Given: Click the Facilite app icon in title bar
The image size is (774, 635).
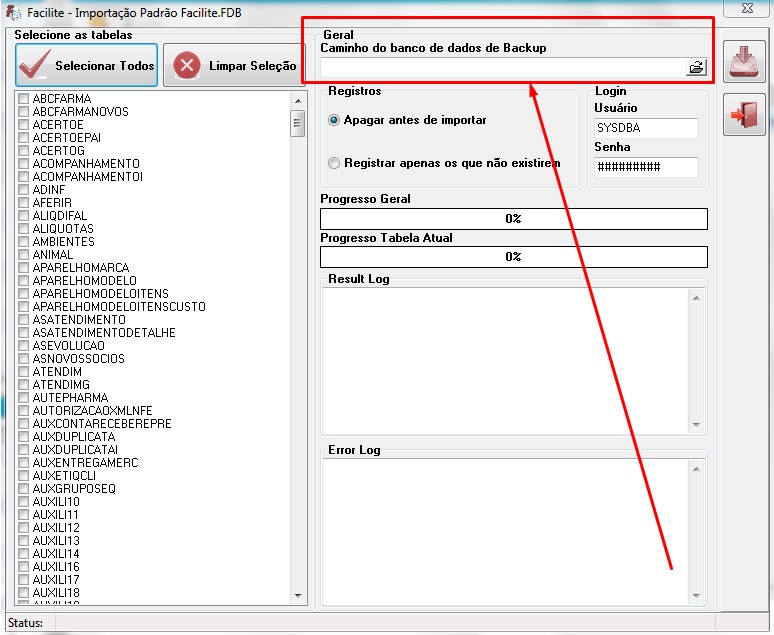Looking at the screenshot, I should [x=13, y=12].
